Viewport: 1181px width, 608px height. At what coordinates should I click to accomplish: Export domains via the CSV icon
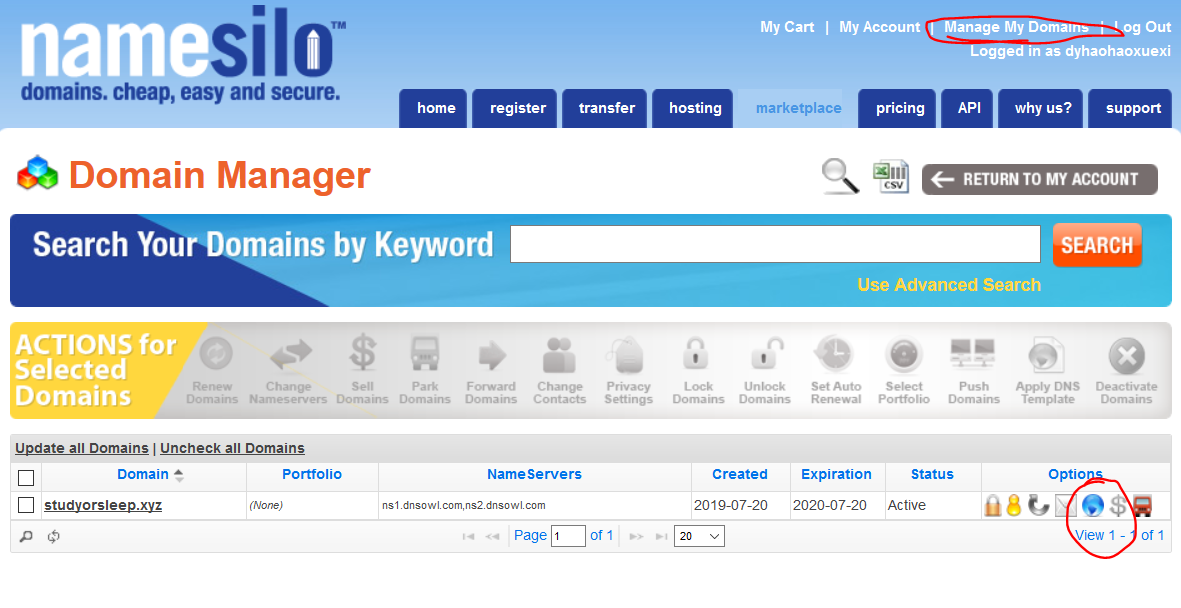(891, 177)
